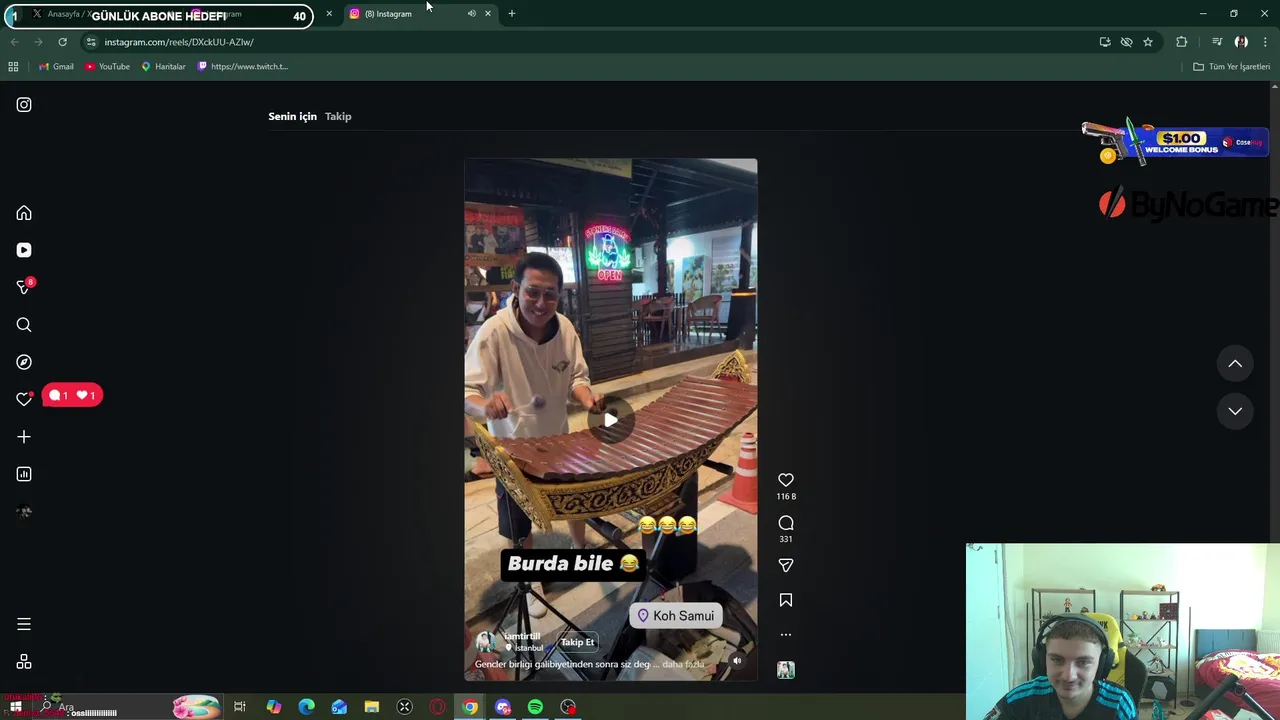The width and height of the screenshot is (1280, 720).
Task: Click Instagram logo at top of sidebar
Action: (x=24, y=105)
